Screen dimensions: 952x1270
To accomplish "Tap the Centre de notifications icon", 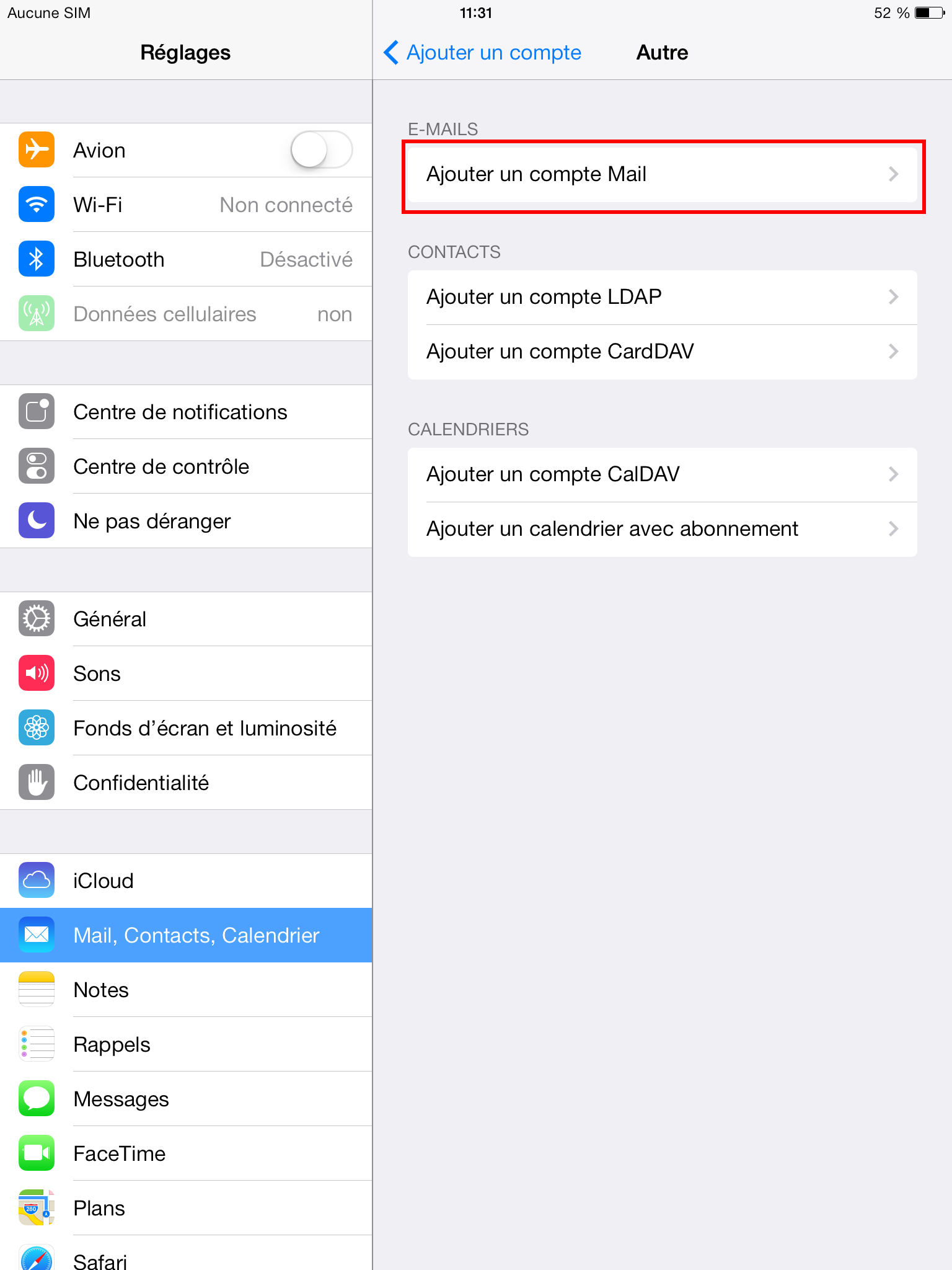I will click(37, 411).
